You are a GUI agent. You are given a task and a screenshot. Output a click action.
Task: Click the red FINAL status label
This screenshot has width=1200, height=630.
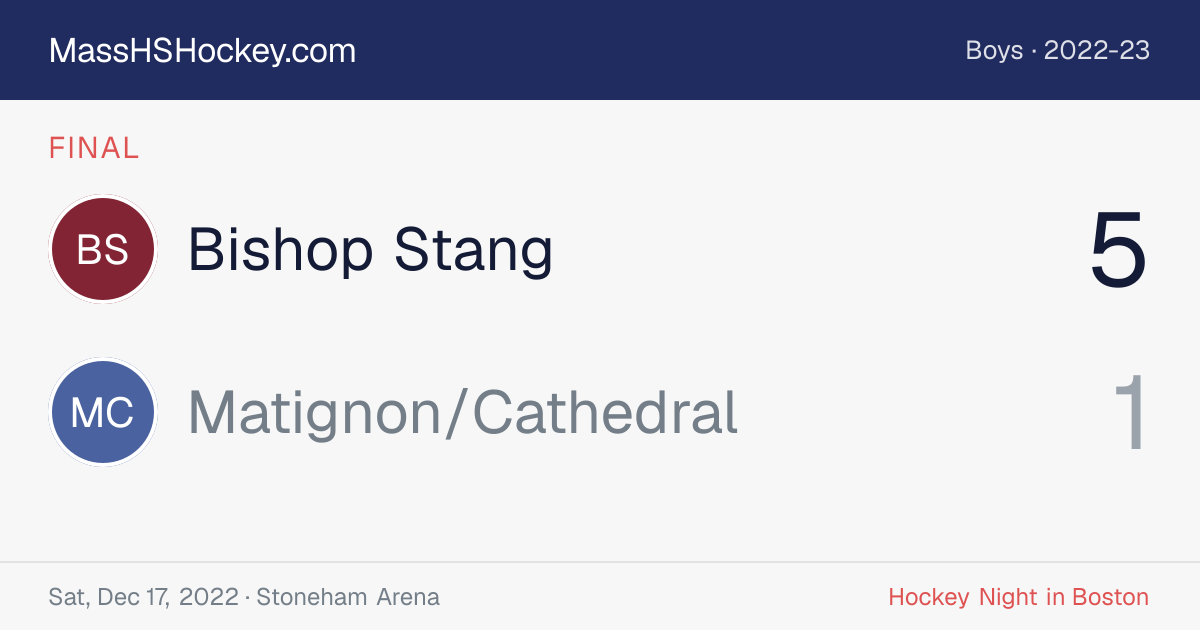point(94,148)
